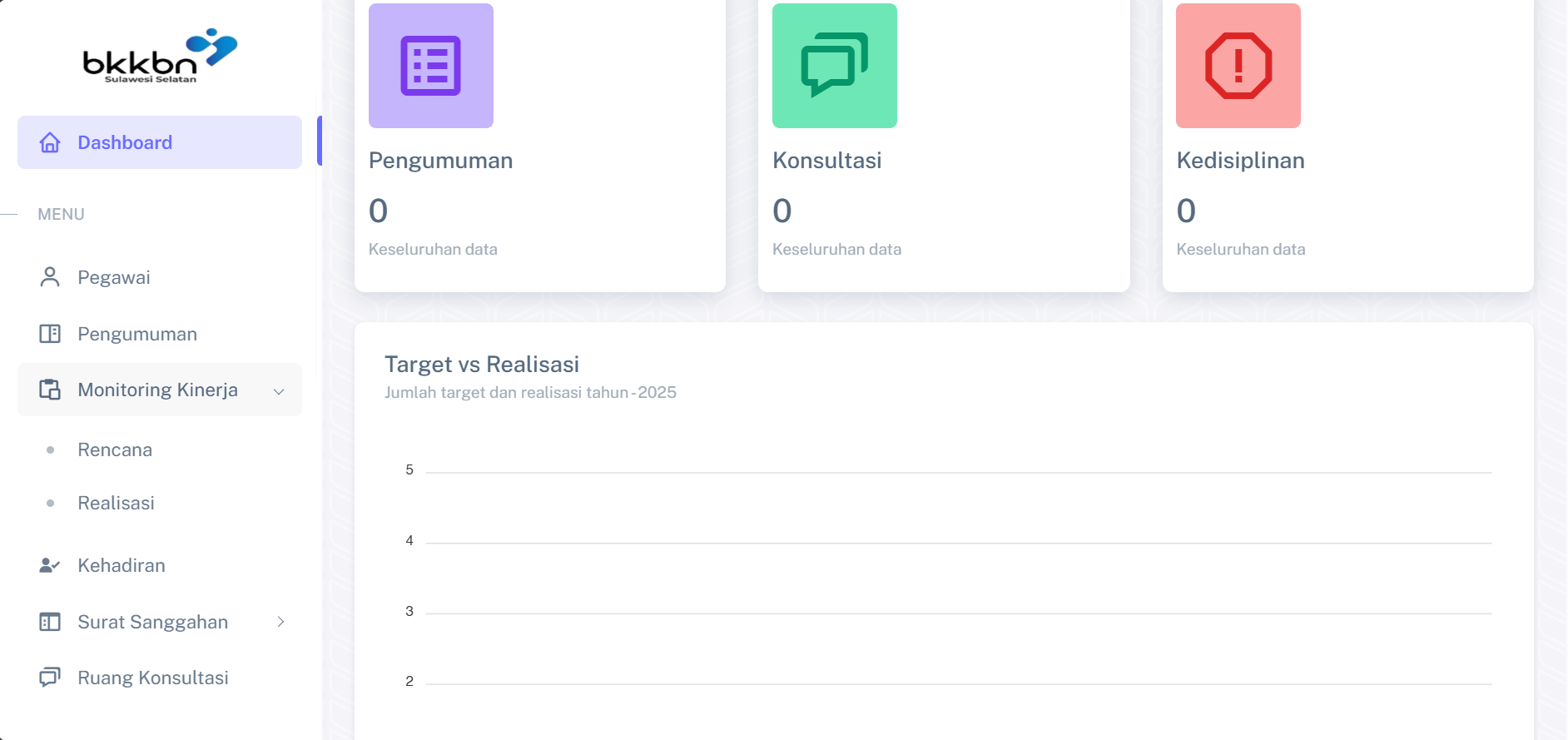Image resolution: width=1568 pixels, height=740 pixels.
Task: Click the red Kedisiplinan warning icon tile
Action: 1238,66
